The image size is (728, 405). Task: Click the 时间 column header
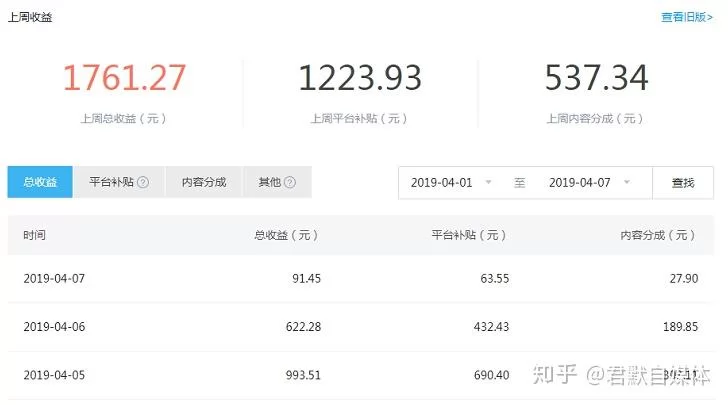coord(34,235)
